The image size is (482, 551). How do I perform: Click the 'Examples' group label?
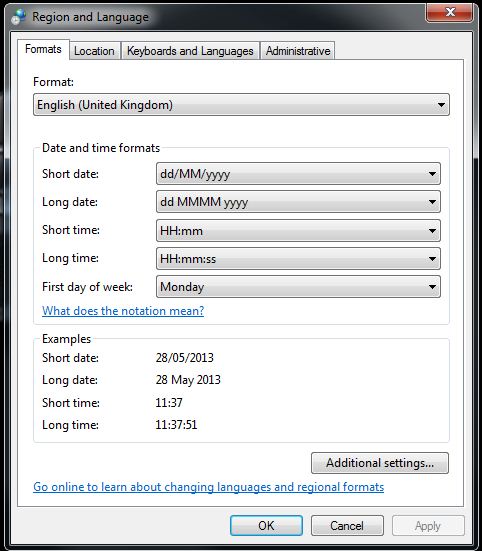pyautogui.click(x=66, y=339)
